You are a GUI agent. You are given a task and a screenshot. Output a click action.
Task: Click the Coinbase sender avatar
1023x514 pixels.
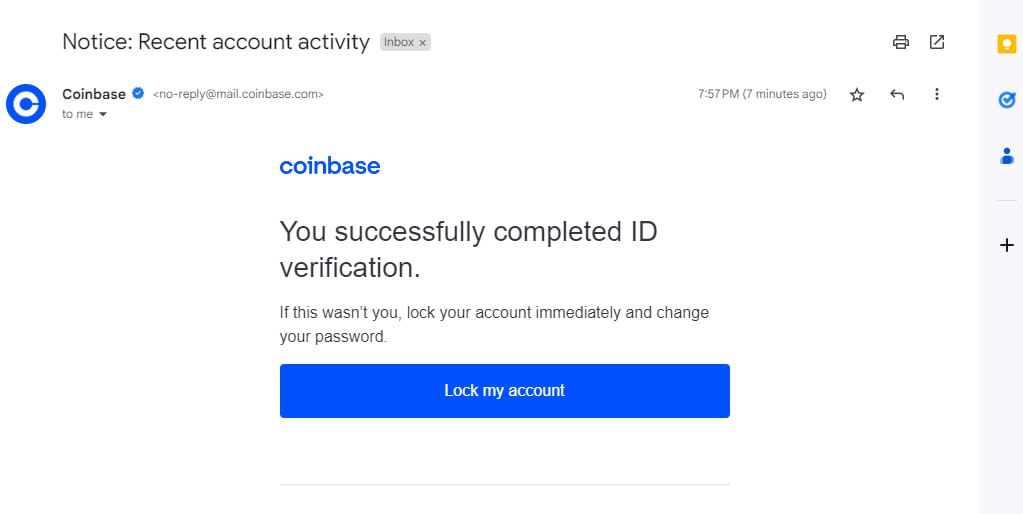(26, 104)
